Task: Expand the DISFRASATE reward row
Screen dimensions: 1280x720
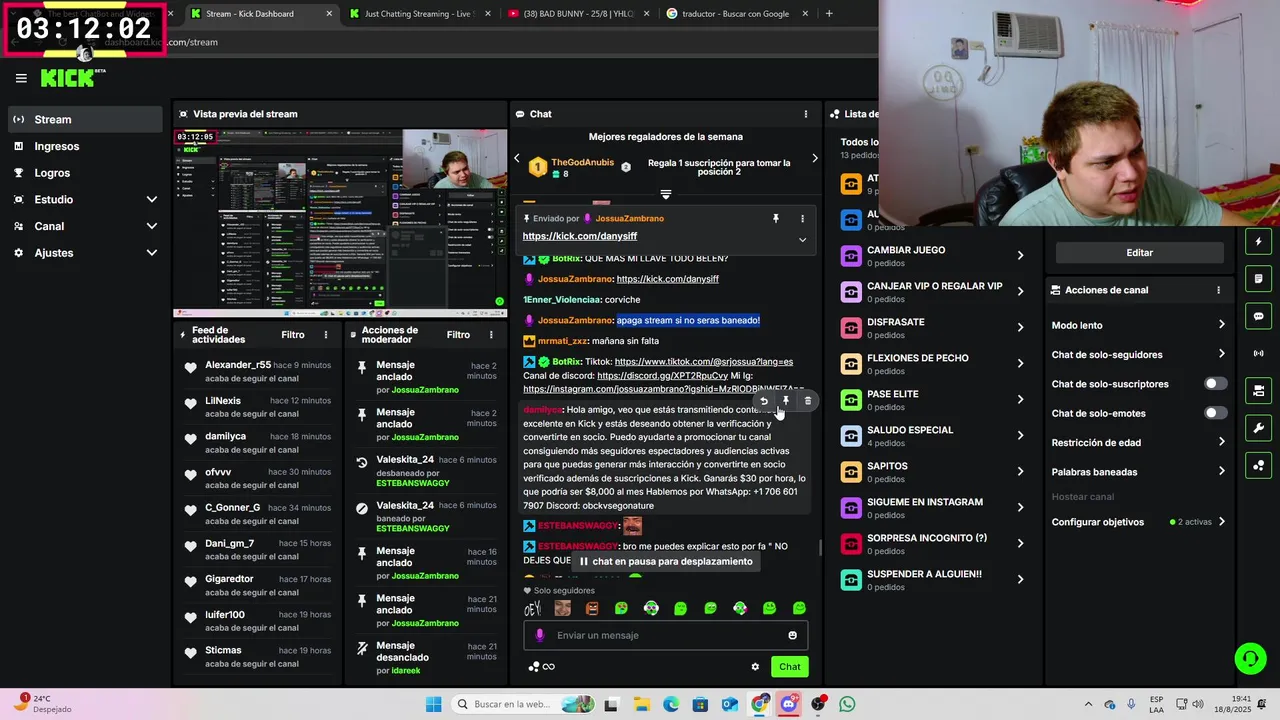Action: 932,327
